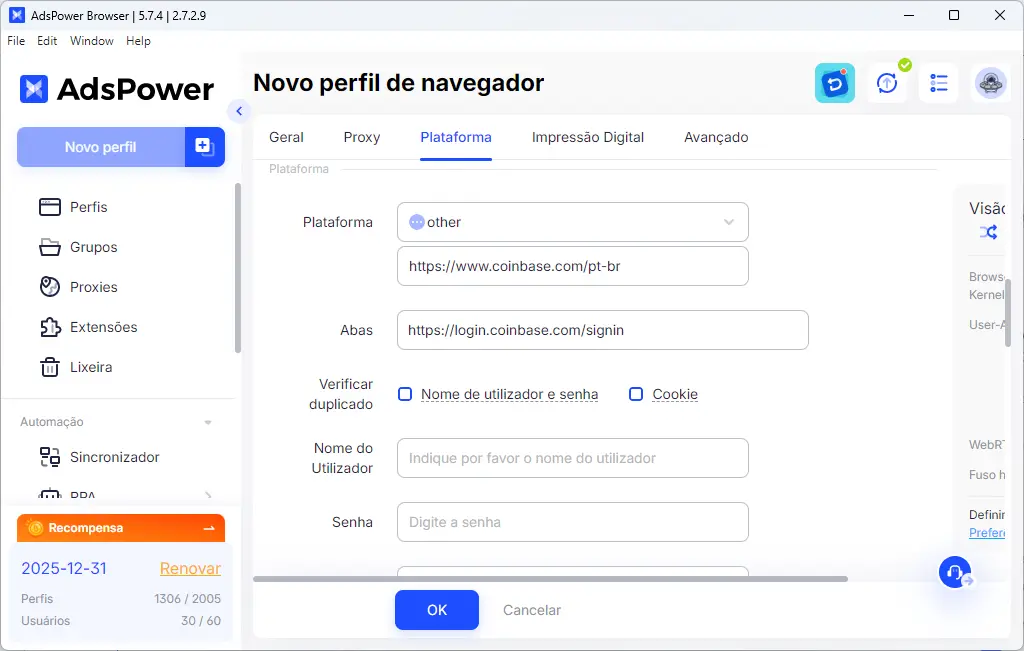Click the shuffle randomize icon under Visão
Viewport: 1024px width, 651px height.
(988, 232)
